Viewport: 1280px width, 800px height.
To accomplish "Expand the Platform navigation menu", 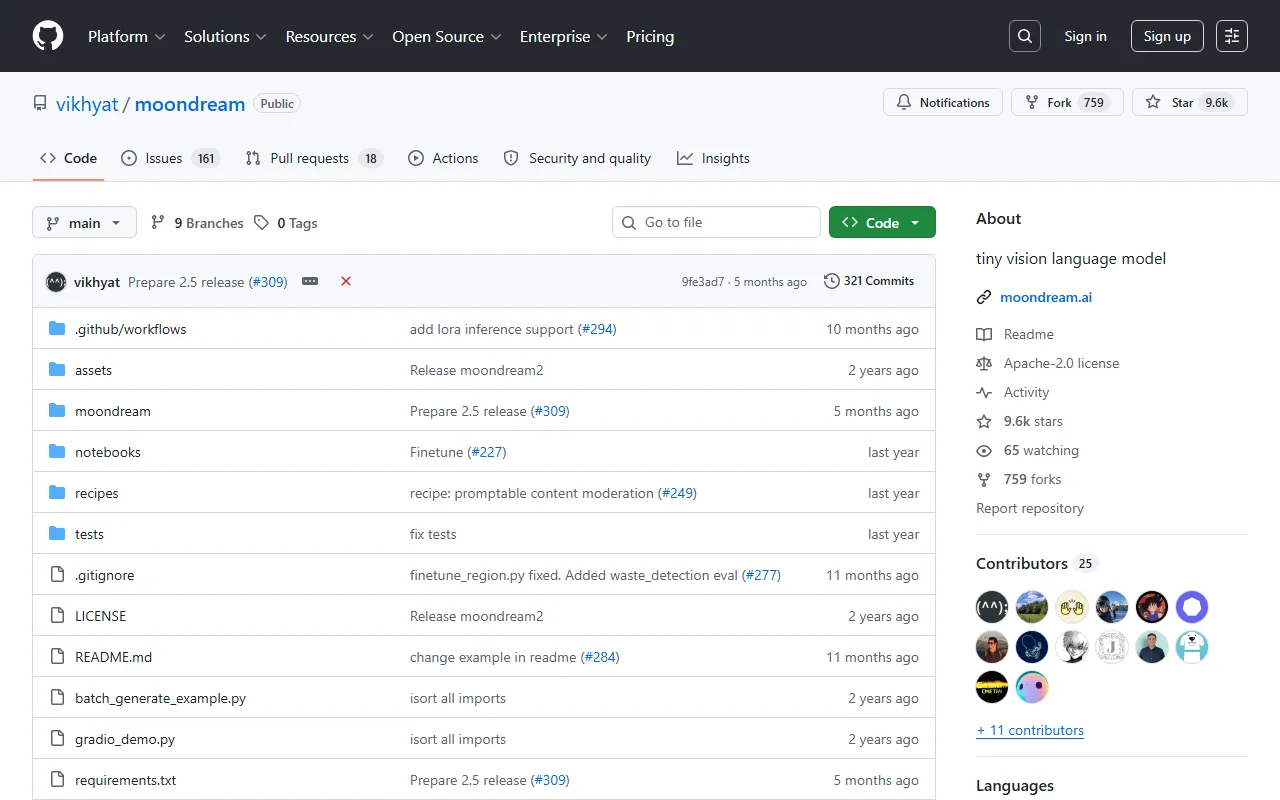I will click(126, 36).
